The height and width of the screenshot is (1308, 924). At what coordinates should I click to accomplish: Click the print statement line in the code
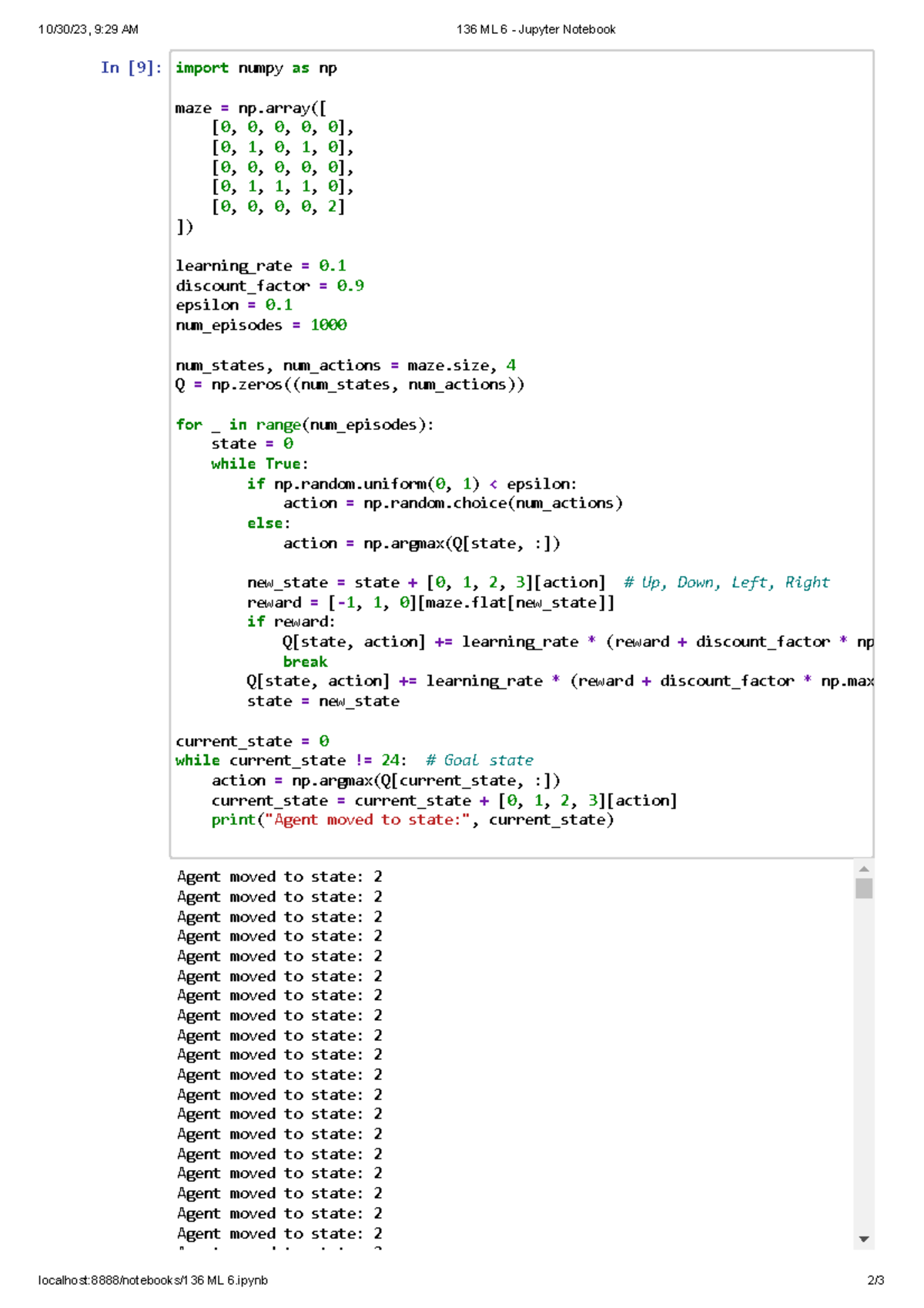tap(412, 820)
